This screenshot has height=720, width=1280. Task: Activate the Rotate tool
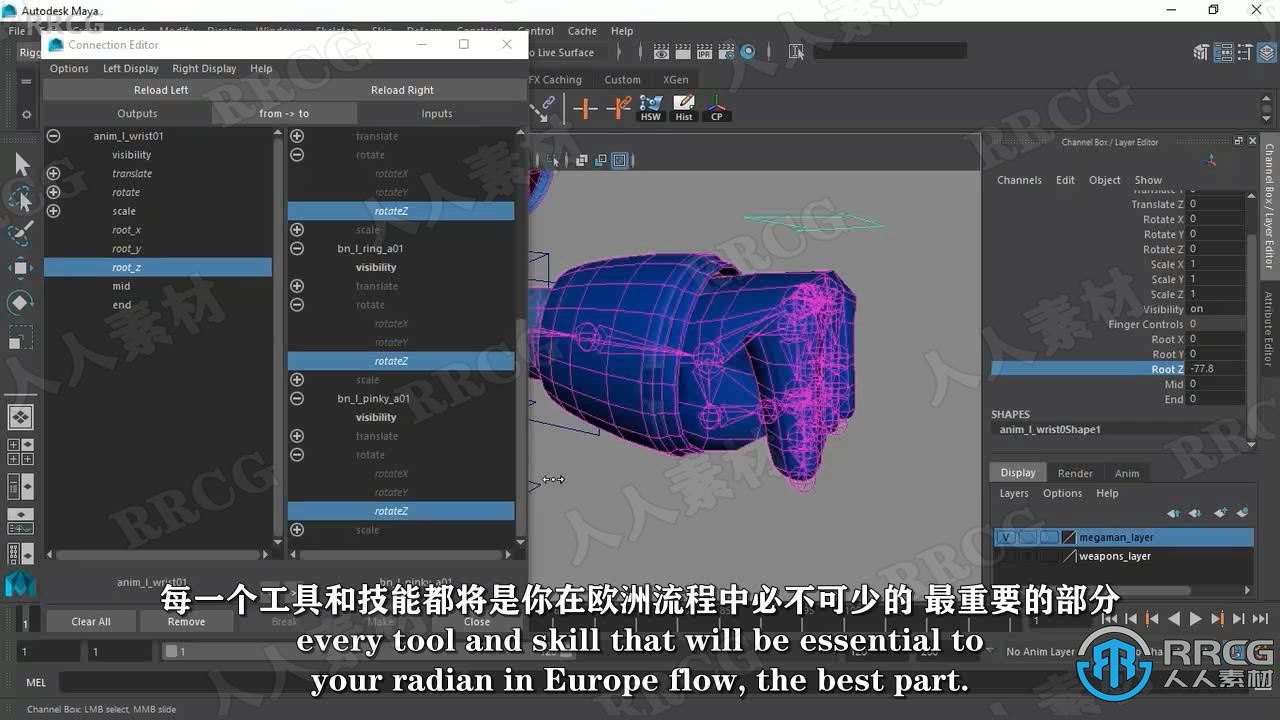(21, 302)
